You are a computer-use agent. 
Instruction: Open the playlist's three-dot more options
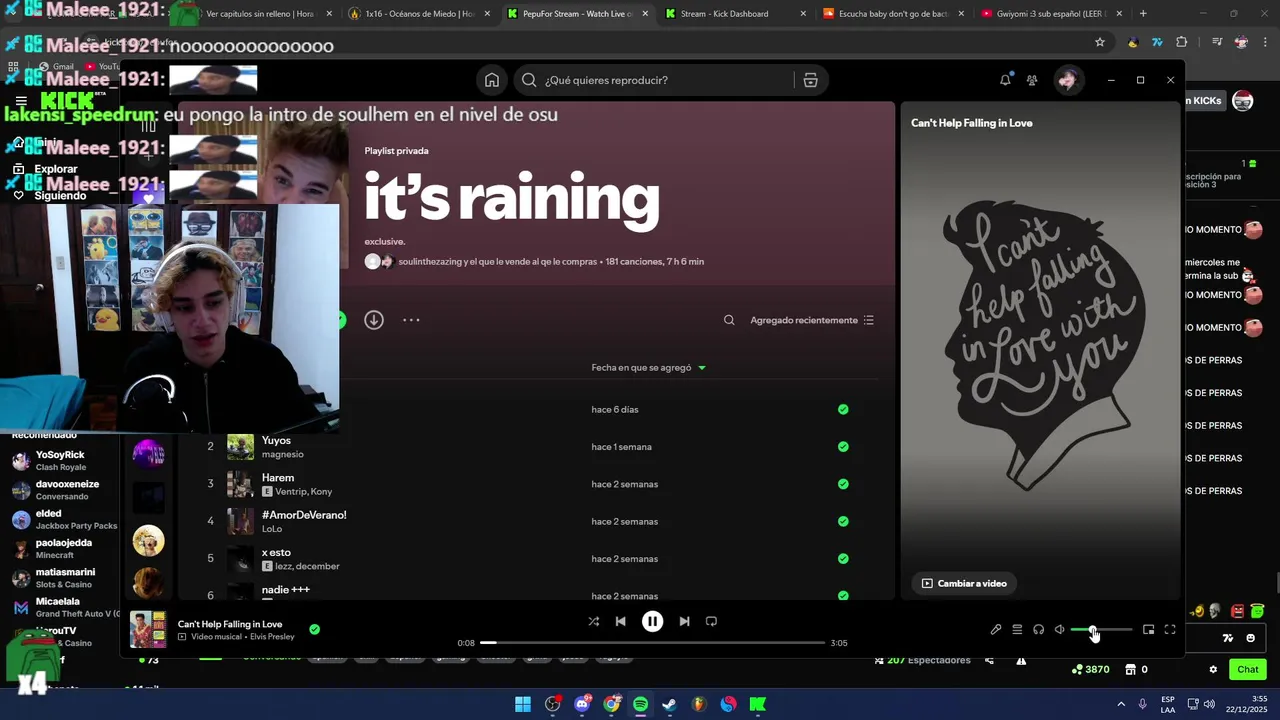click(x=411, y=320)
